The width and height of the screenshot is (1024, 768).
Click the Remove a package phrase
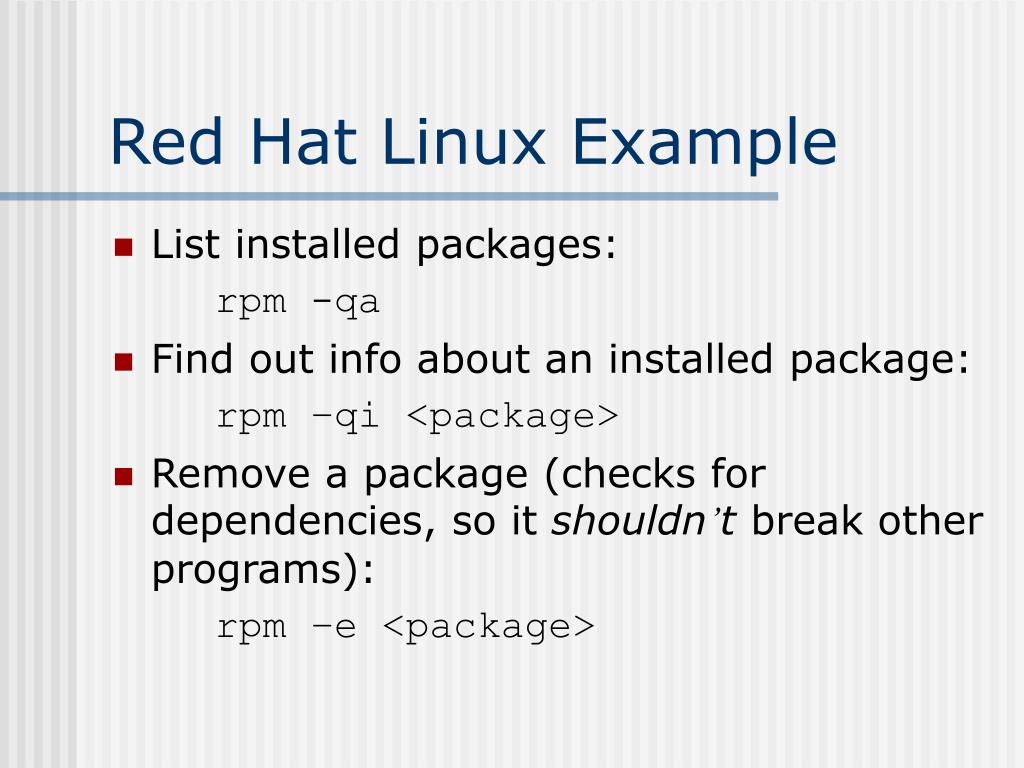(340, 475)
